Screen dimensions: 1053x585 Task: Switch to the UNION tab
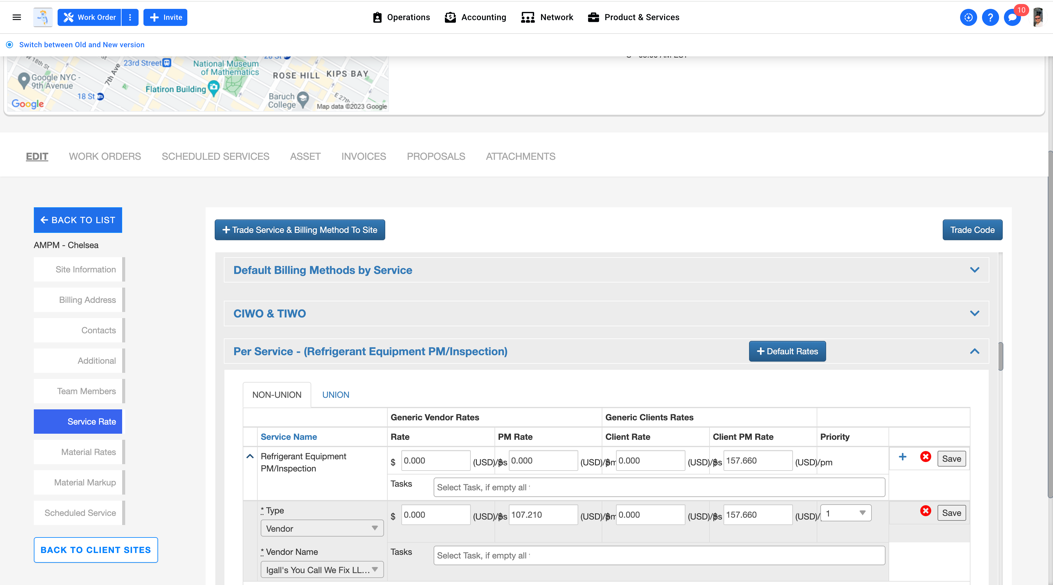point(335,394)
